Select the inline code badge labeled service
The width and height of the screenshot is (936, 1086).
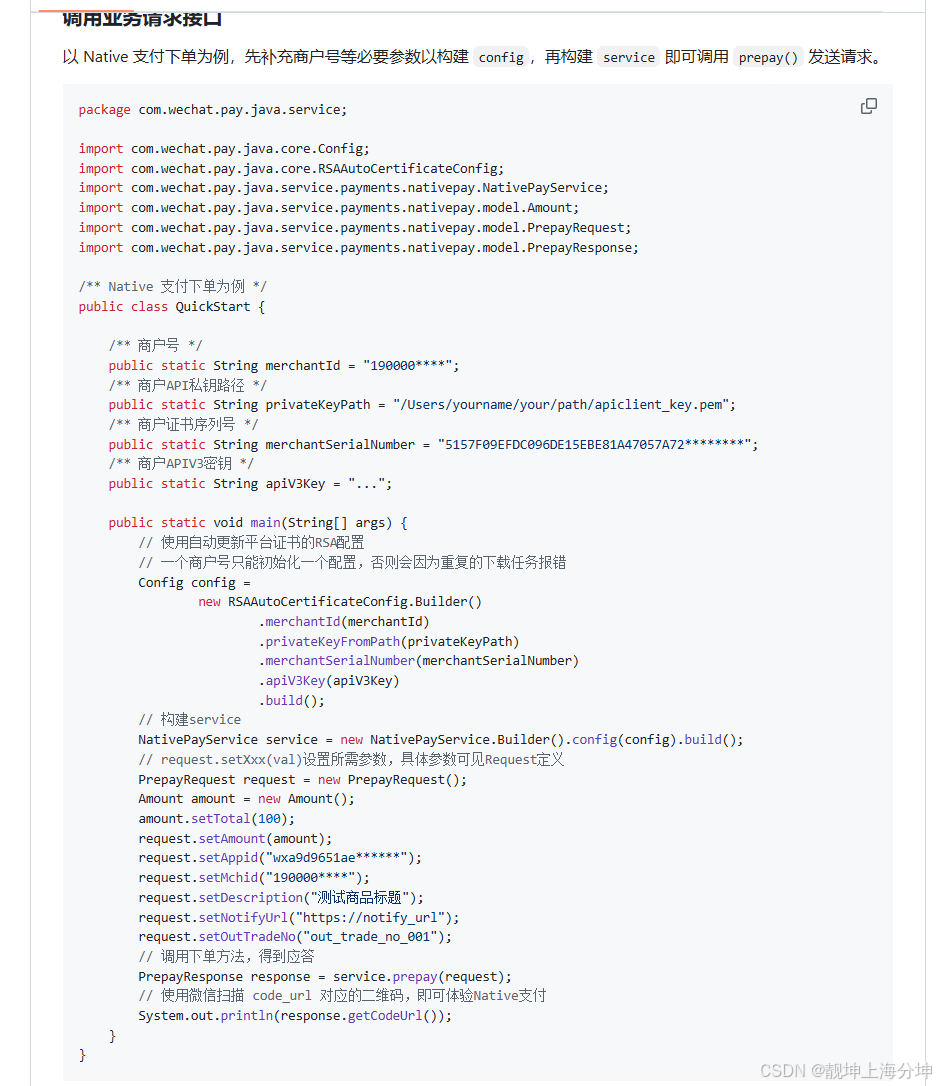click(x=628, y=57)
